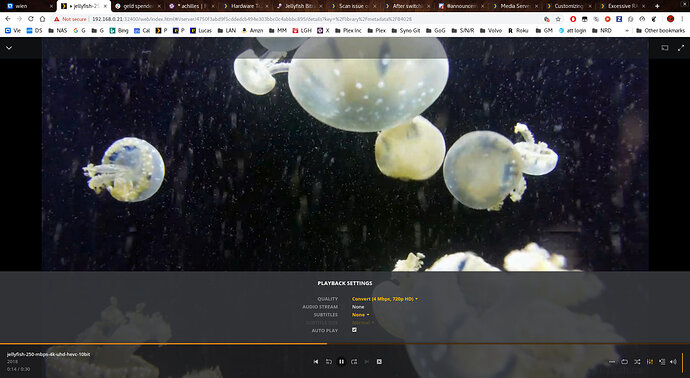Open the cast screen icon at the player's top right
The height and width of the screenshot is (378, 690).
(x=665, y=48)
